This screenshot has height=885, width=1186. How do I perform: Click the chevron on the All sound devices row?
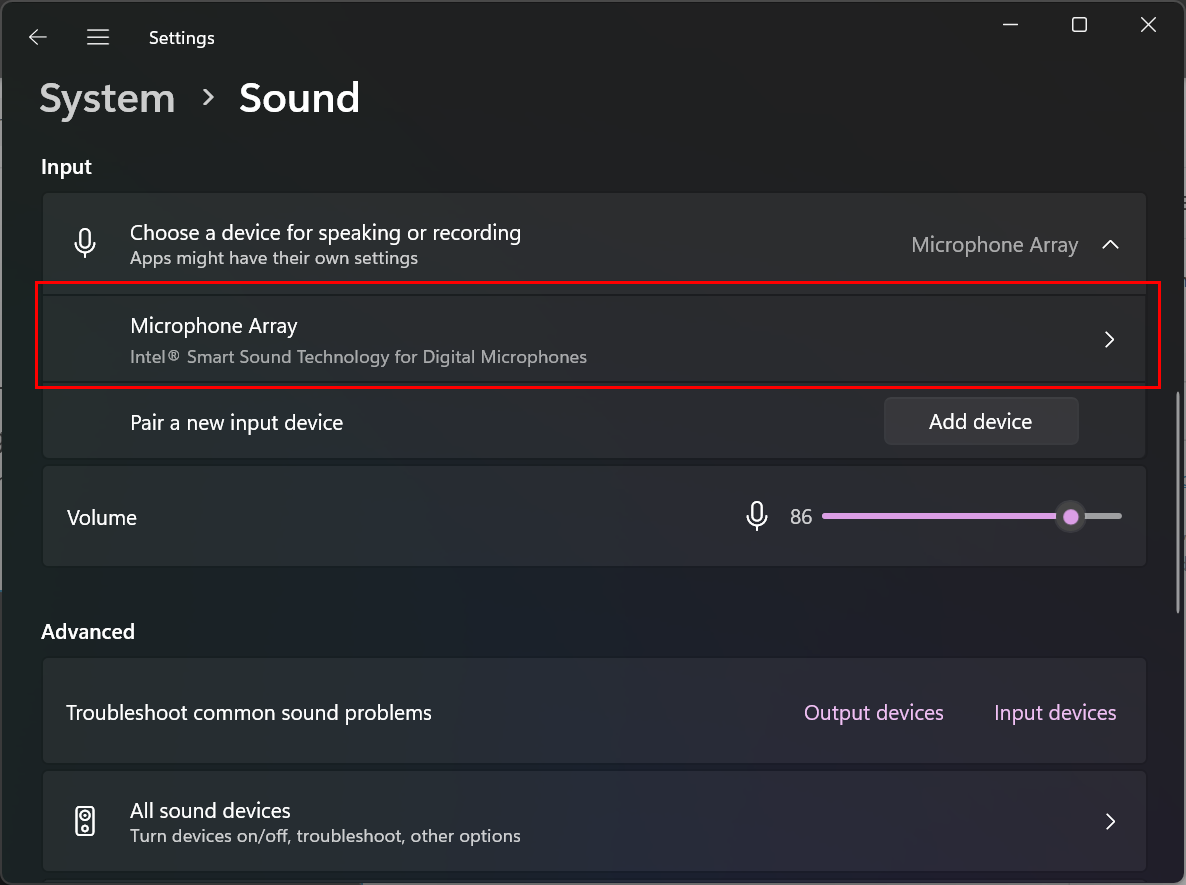[x=1110, y=821]
